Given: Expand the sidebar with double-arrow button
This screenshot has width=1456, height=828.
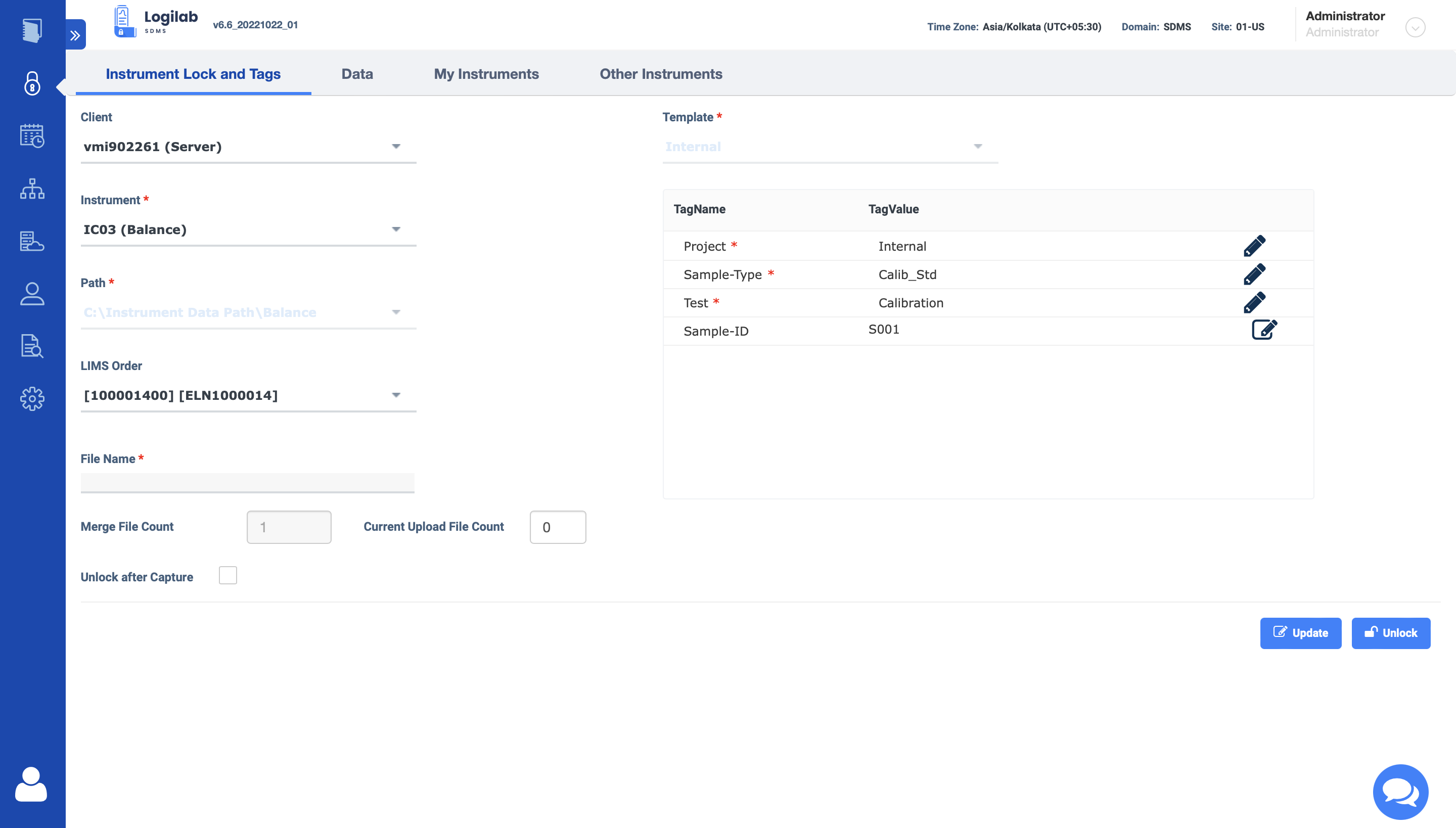Looking at the screenshot, I should point(75,35).
